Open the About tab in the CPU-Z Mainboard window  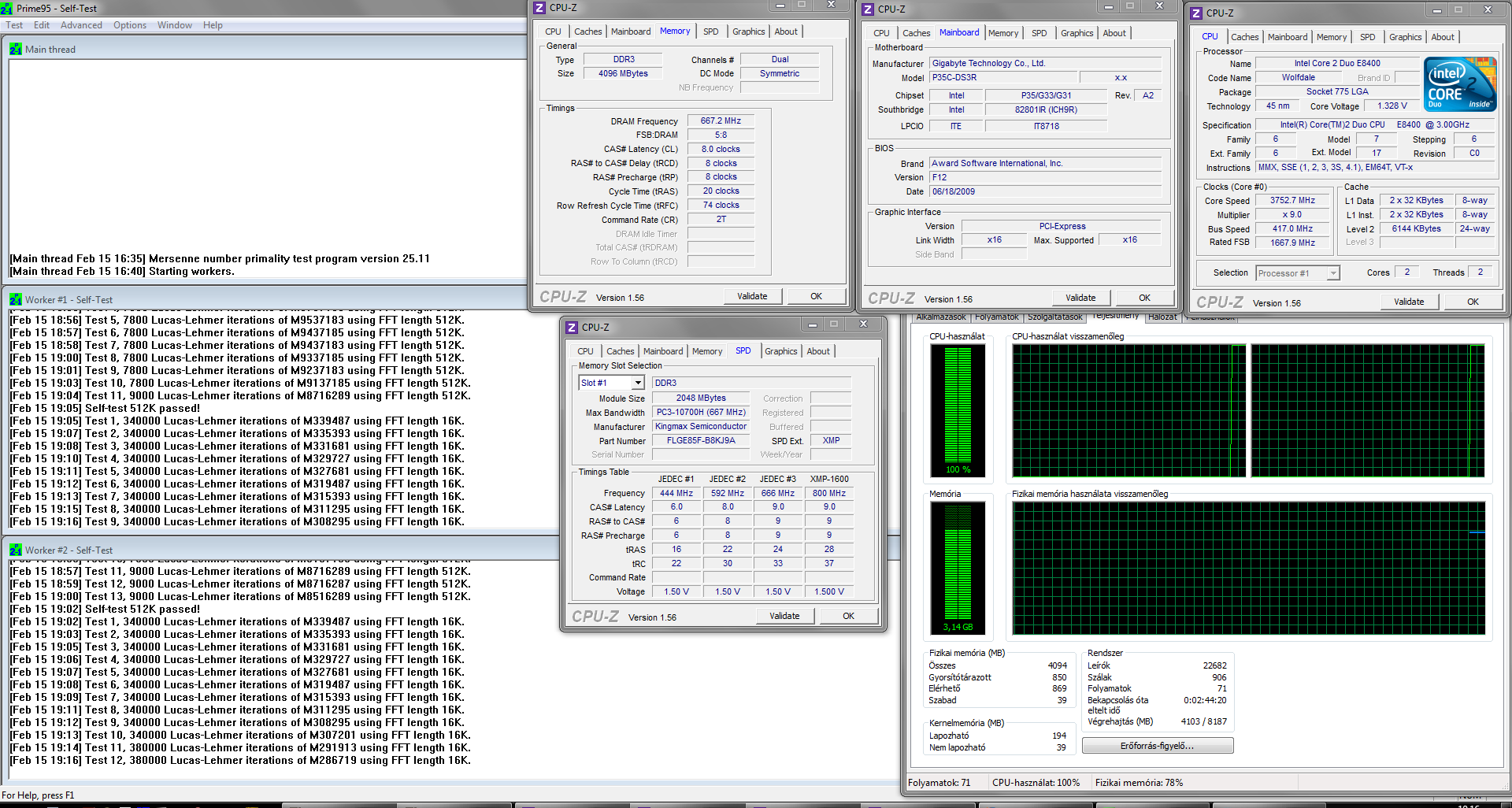point(1114,33)
